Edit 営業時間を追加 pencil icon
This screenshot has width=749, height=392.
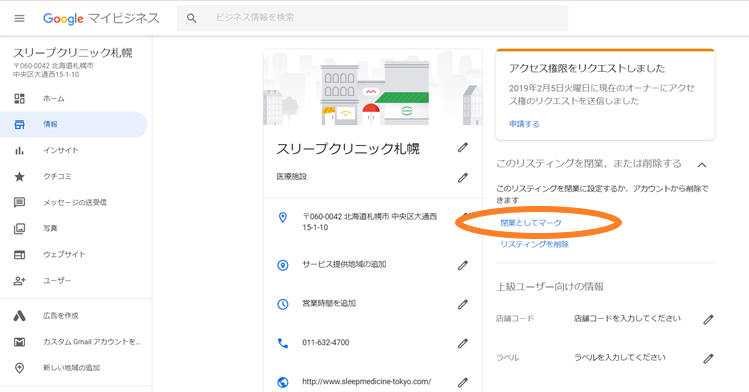462,304
